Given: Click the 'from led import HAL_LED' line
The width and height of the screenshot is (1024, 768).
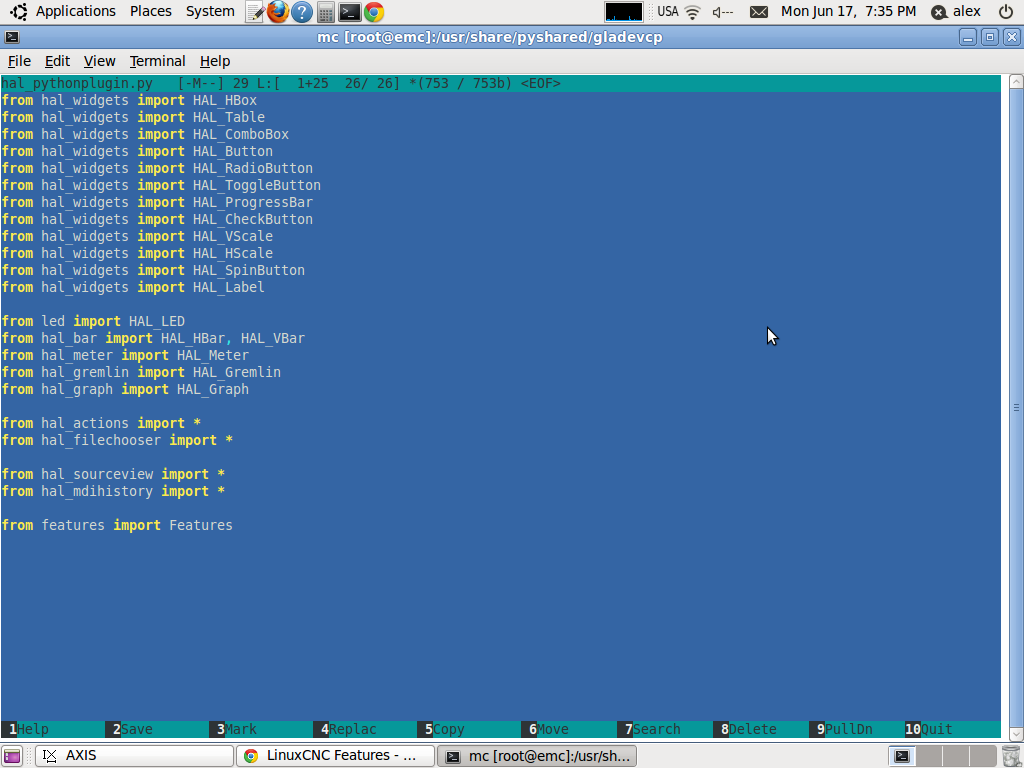Looking at the screenshot, I should (93, 321).
